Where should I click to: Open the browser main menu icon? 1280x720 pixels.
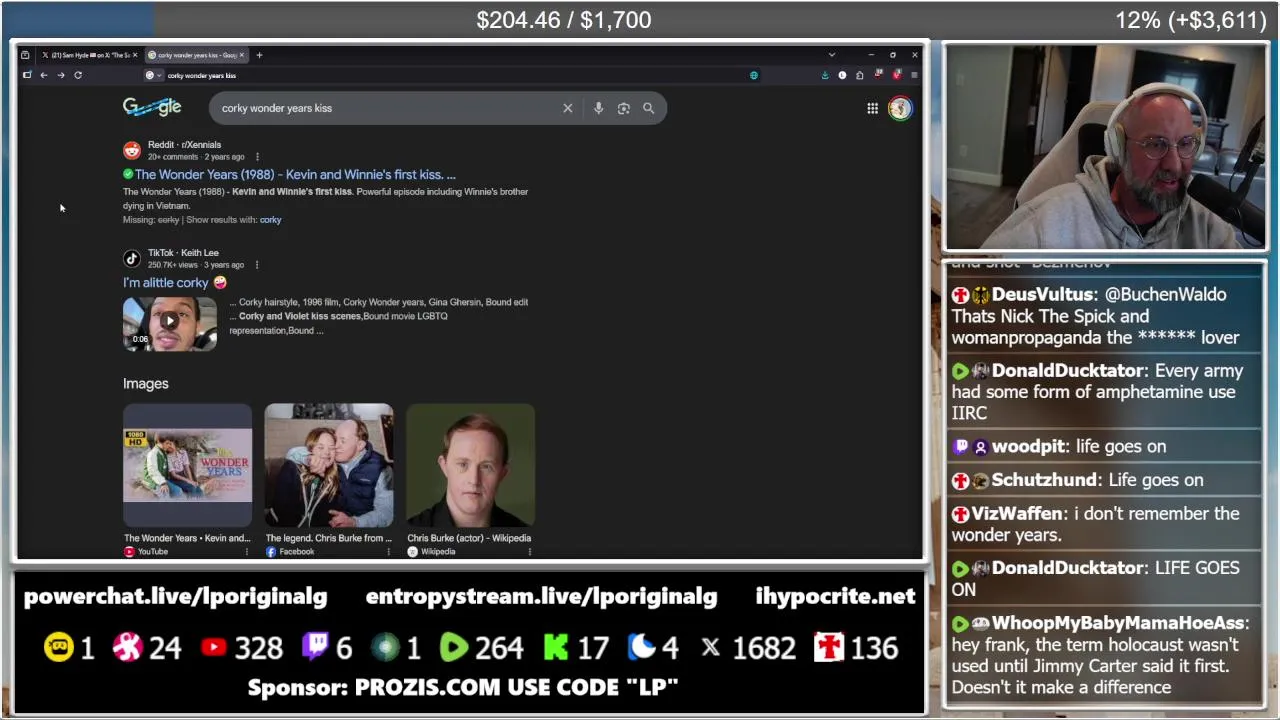click(914, 75)
